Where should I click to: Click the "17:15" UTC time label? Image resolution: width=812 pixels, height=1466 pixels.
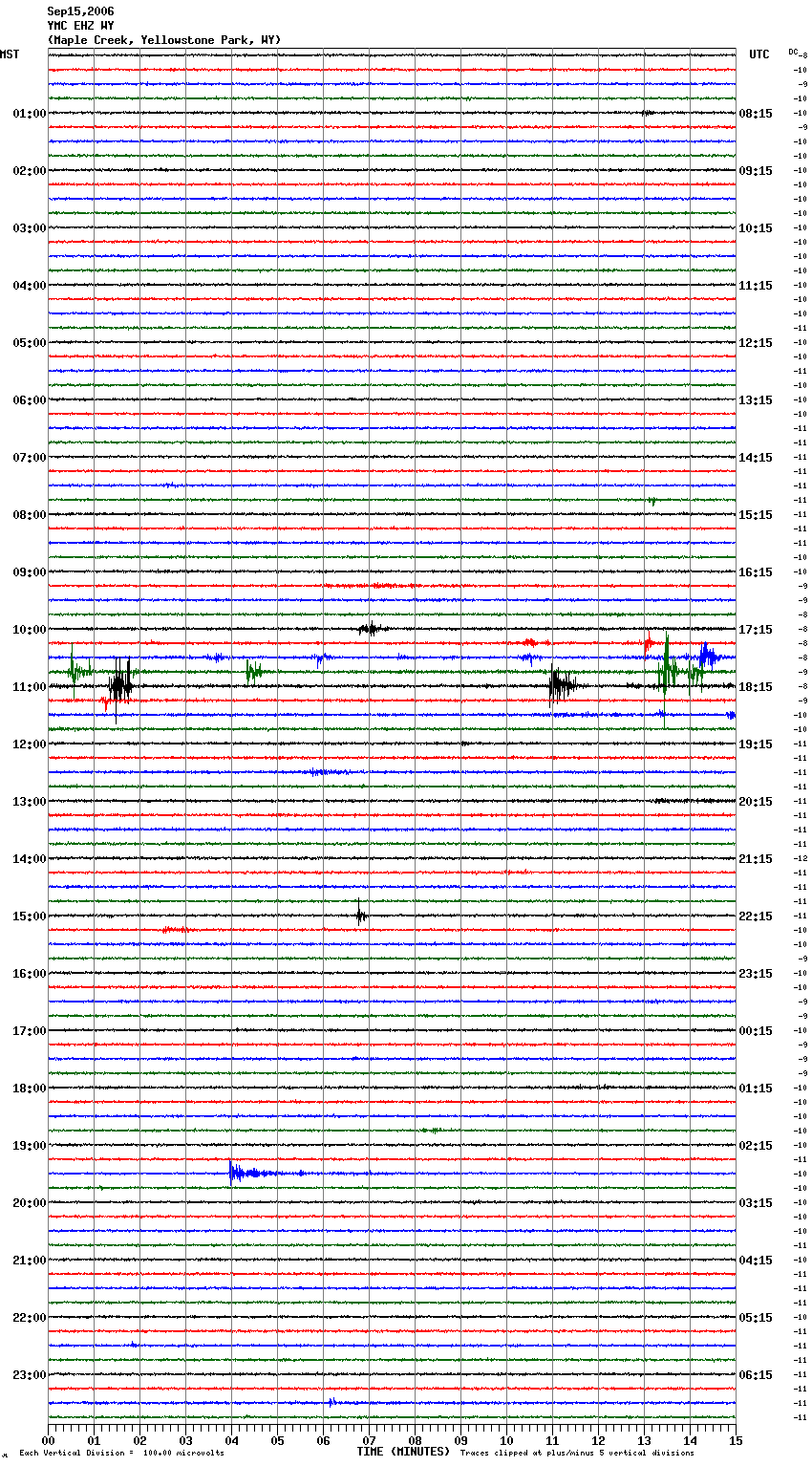[756, 630]
